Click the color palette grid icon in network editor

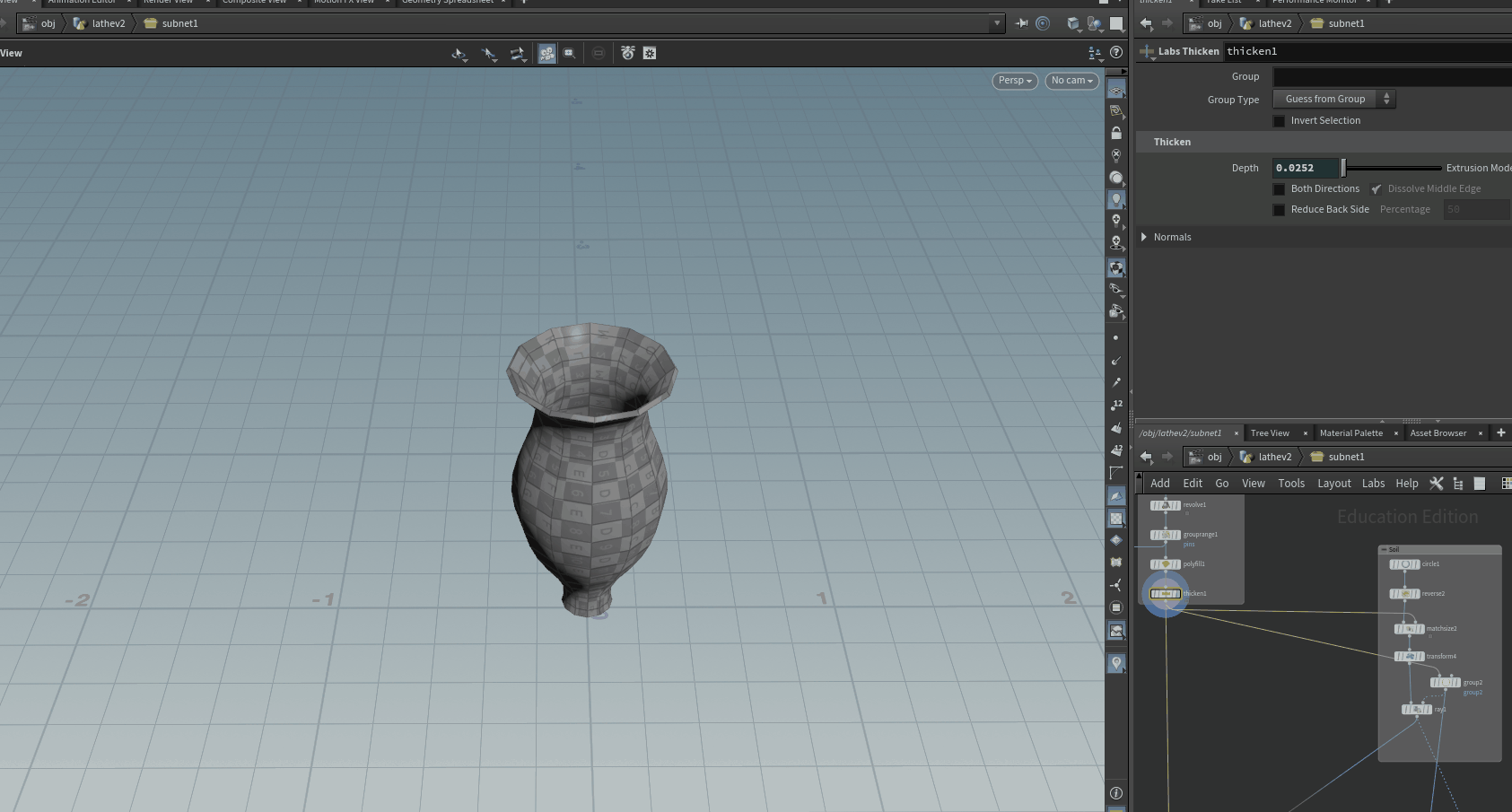[1507, 484]
